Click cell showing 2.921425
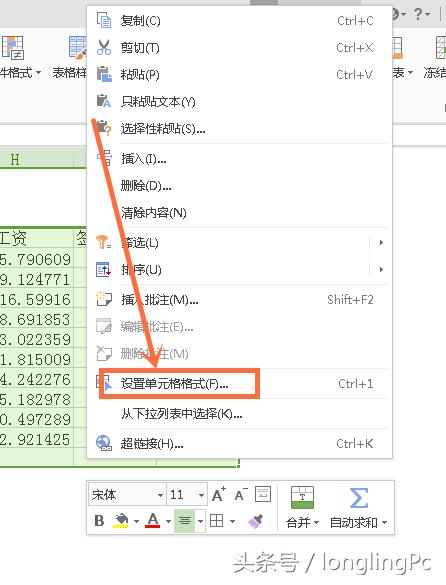Viewport: 446px width, 585px height. coord(37,439)
